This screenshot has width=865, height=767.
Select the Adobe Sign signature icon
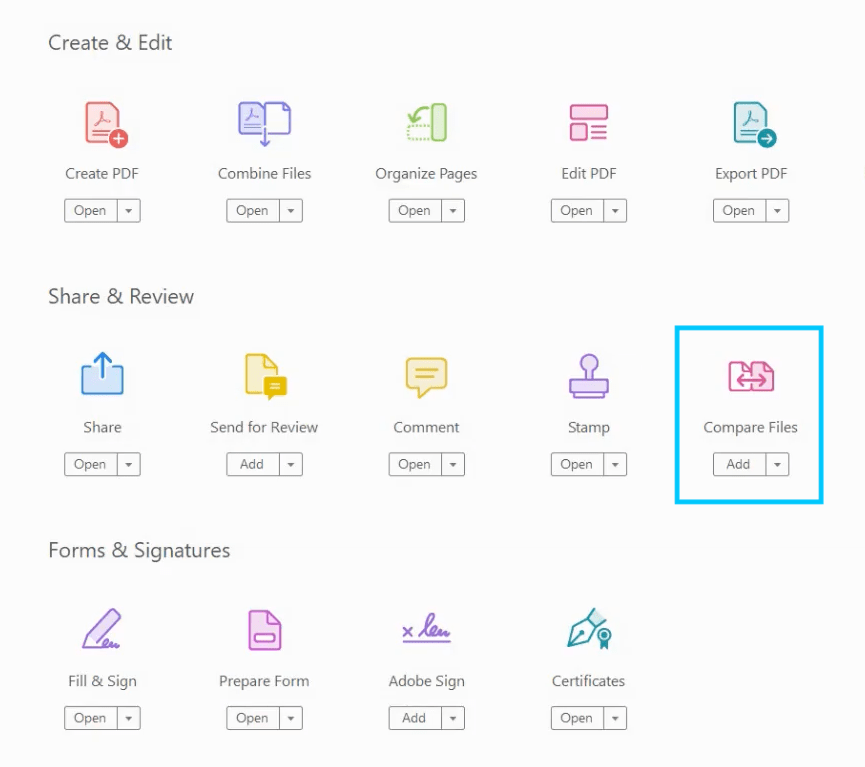point(425,630)
